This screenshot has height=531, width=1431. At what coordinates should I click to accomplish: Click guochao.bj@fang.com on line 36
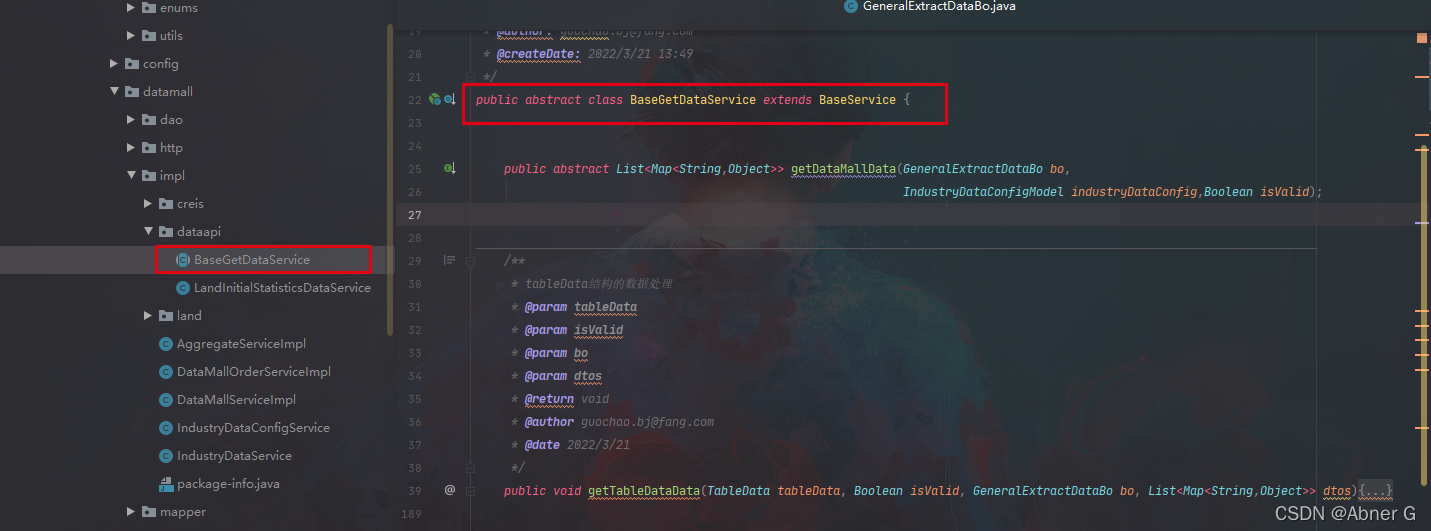click(648, 422)
